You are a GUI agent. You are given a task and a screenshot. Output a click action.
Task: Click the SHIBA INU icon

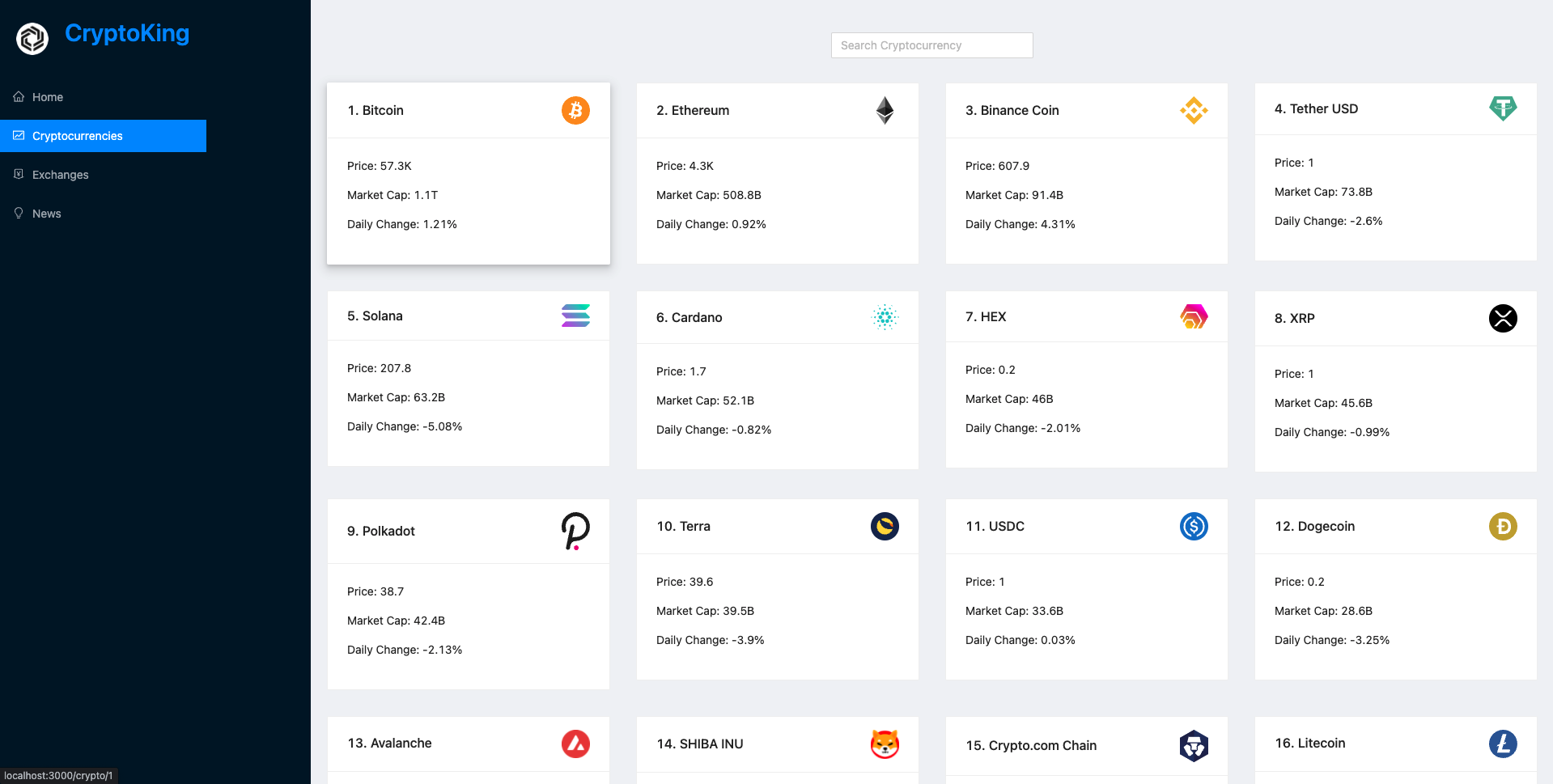point(885,744)
